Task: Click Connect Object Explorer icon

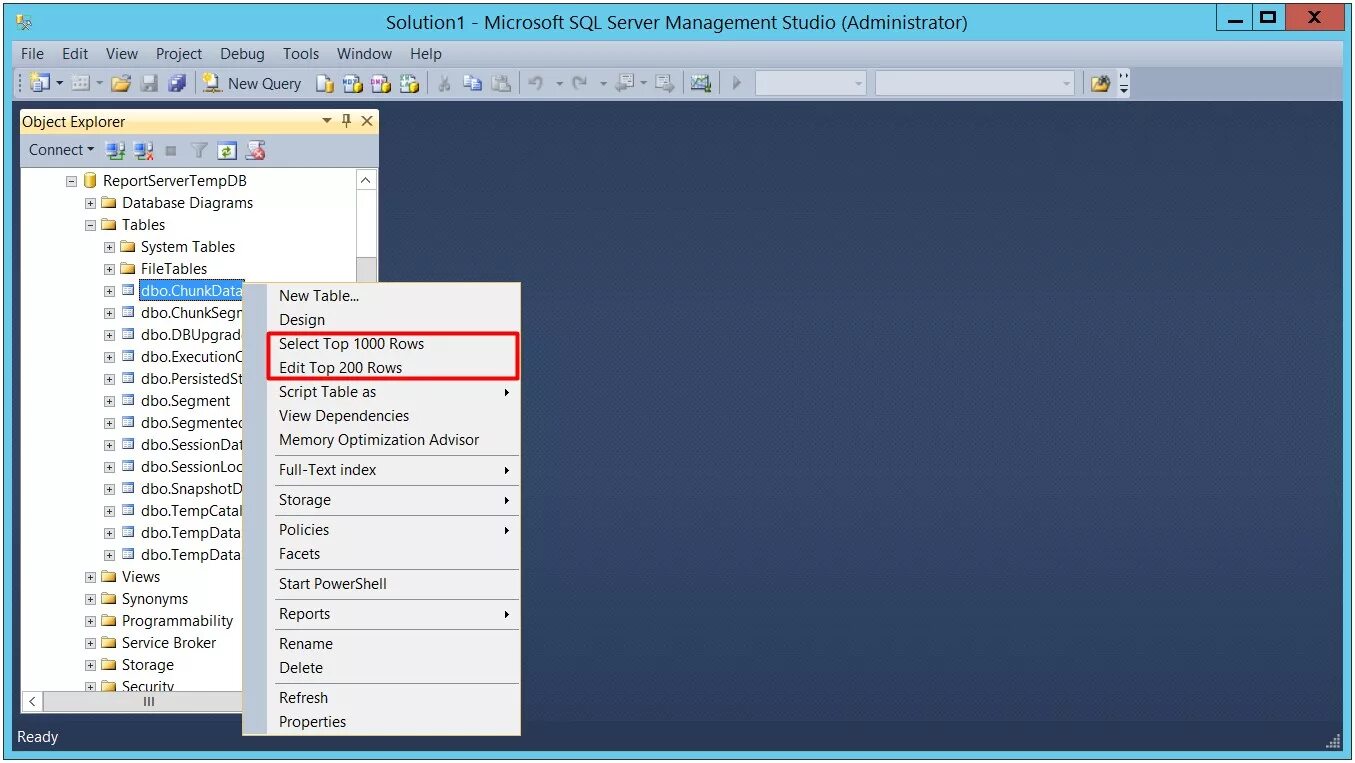Action: [x=116, y=150]
